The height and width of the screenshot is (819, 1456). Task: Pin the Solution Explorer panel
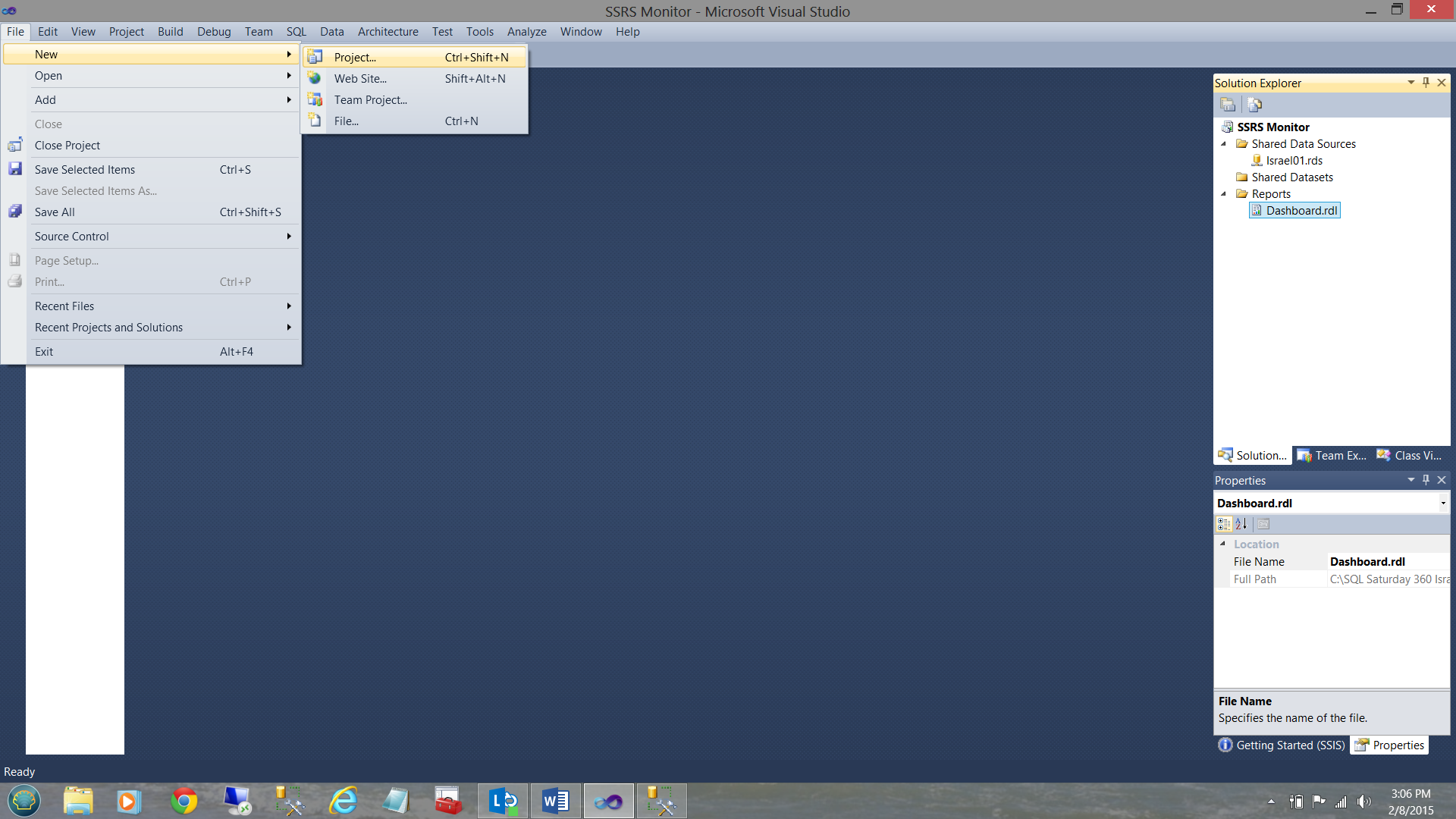pos(1426,83)
